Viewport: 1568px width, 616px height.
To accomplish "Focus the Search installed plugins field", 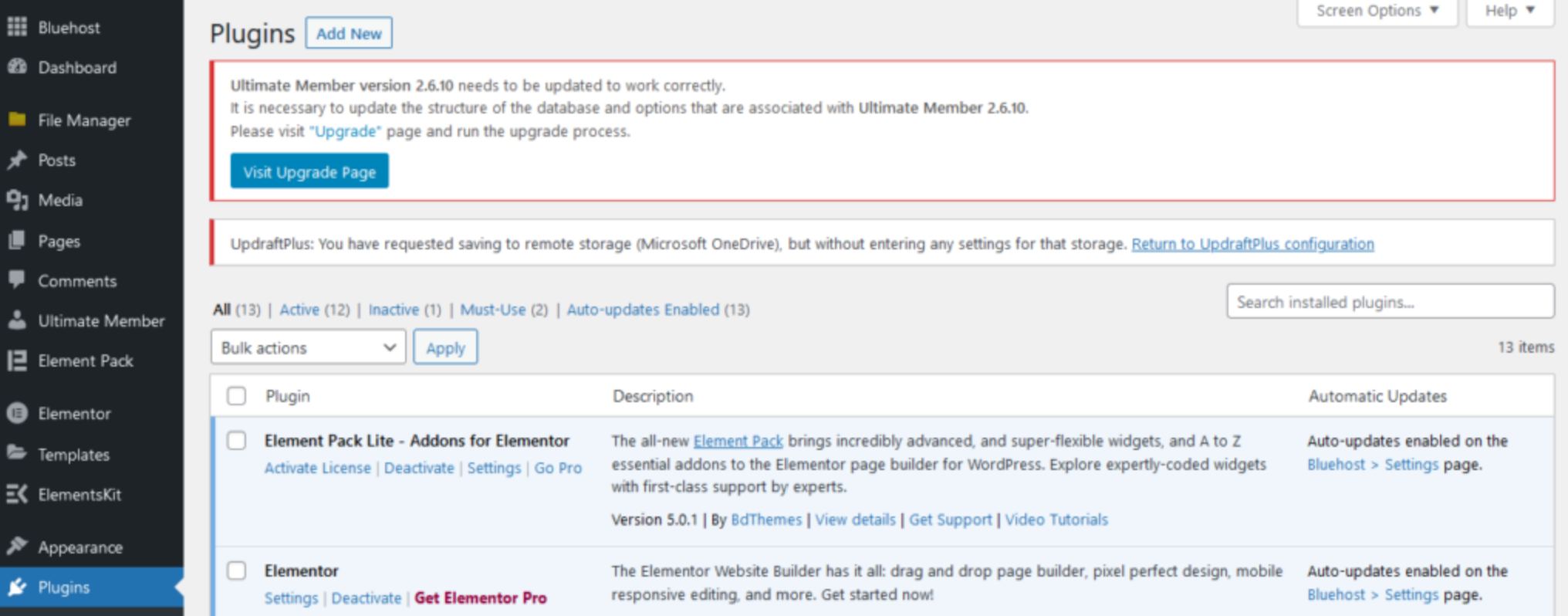I will tap(1390, 302).
